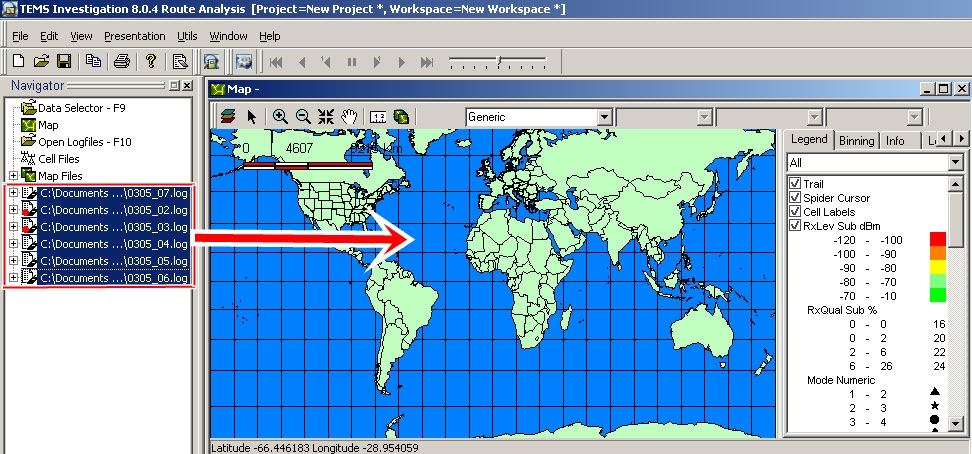Expand the 0305_05.log logfile node

pos(14,261)
